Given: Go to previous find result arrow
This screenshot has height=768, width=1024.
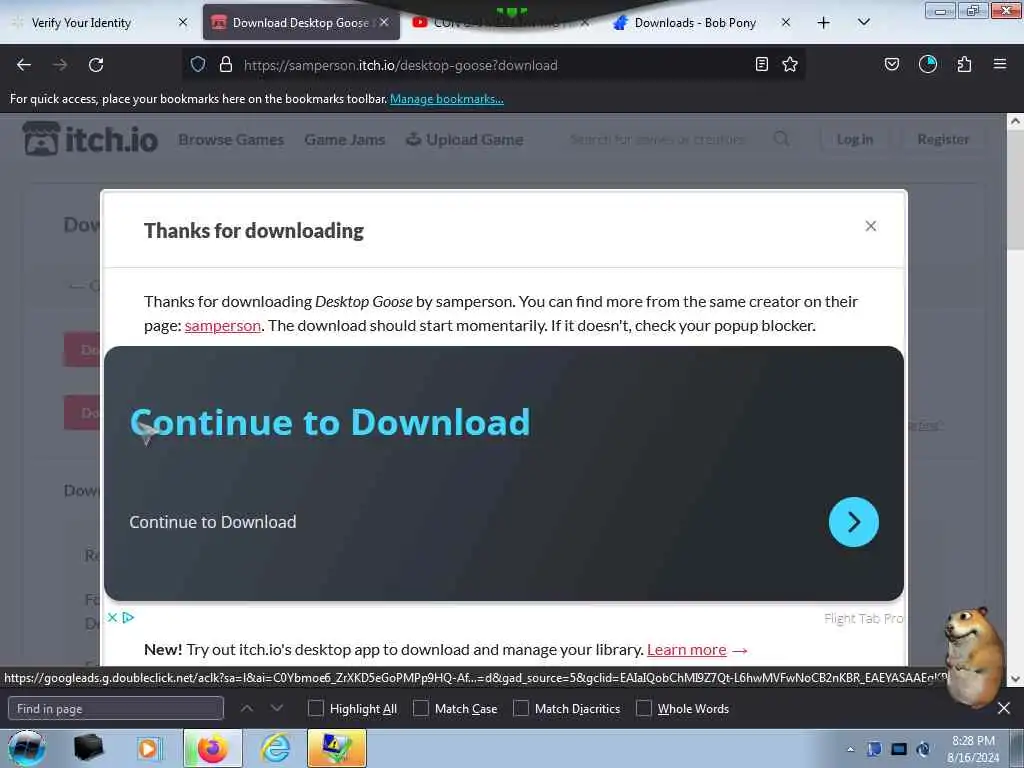Looking at the screenshot, I should [x=247, y=708].
